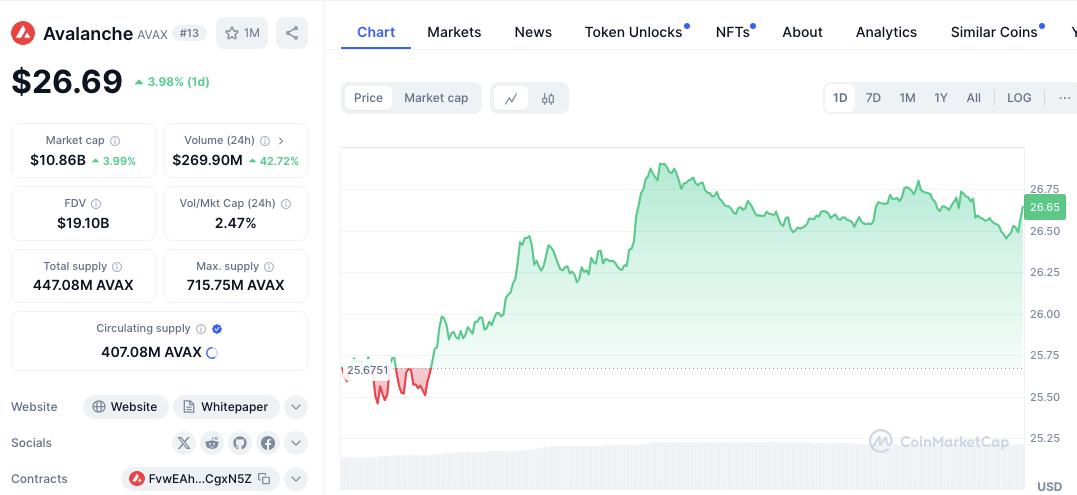Switch to candlestick chart view

coord(547,98)
